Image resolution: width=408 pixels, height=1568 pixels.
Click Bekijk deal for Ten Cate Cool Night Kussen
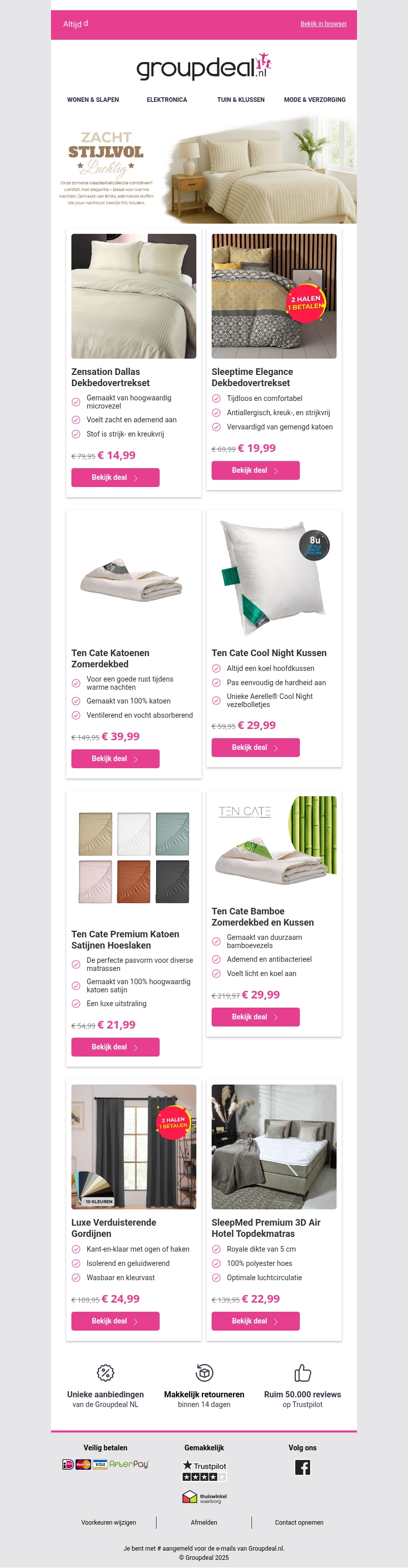[x=255, y=747]
